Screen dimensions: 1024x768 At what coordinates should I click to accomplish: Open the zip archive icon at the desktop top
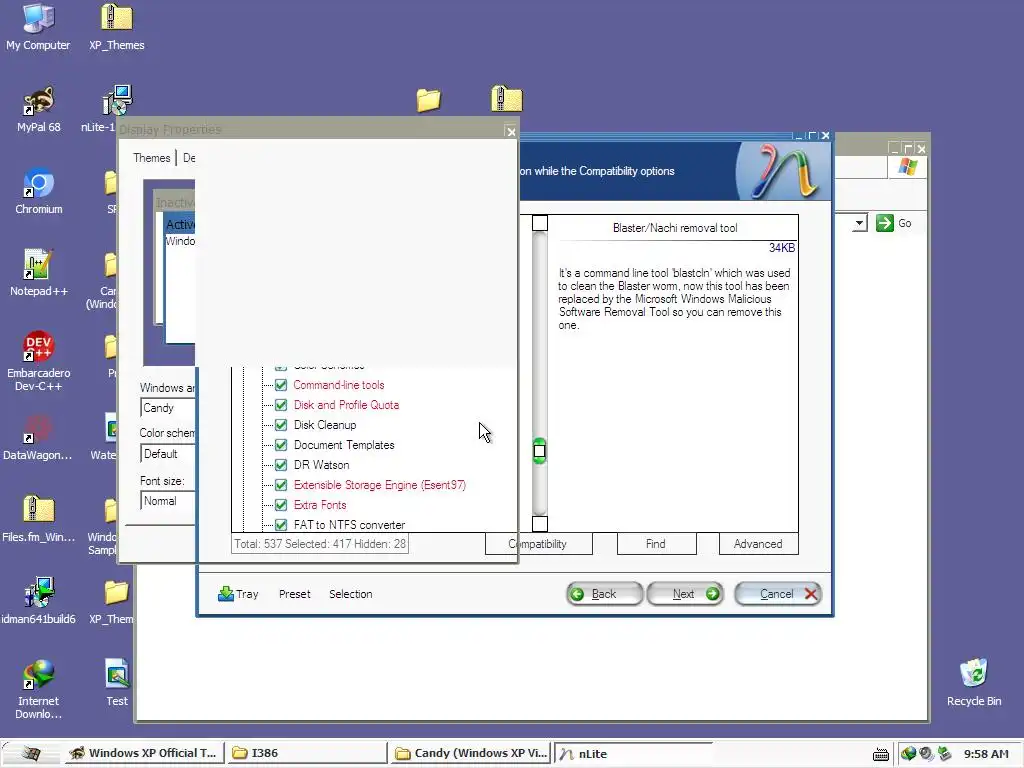pyautogui.click(x=507, y=99)
